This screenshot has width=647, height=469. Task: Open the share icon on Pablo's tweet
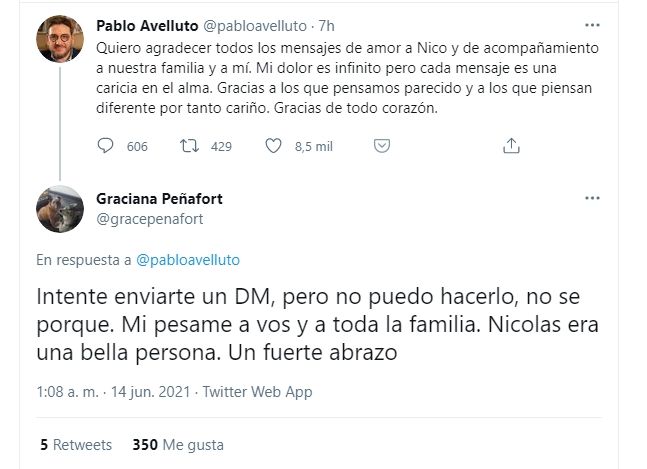click(x=512, y=146)
